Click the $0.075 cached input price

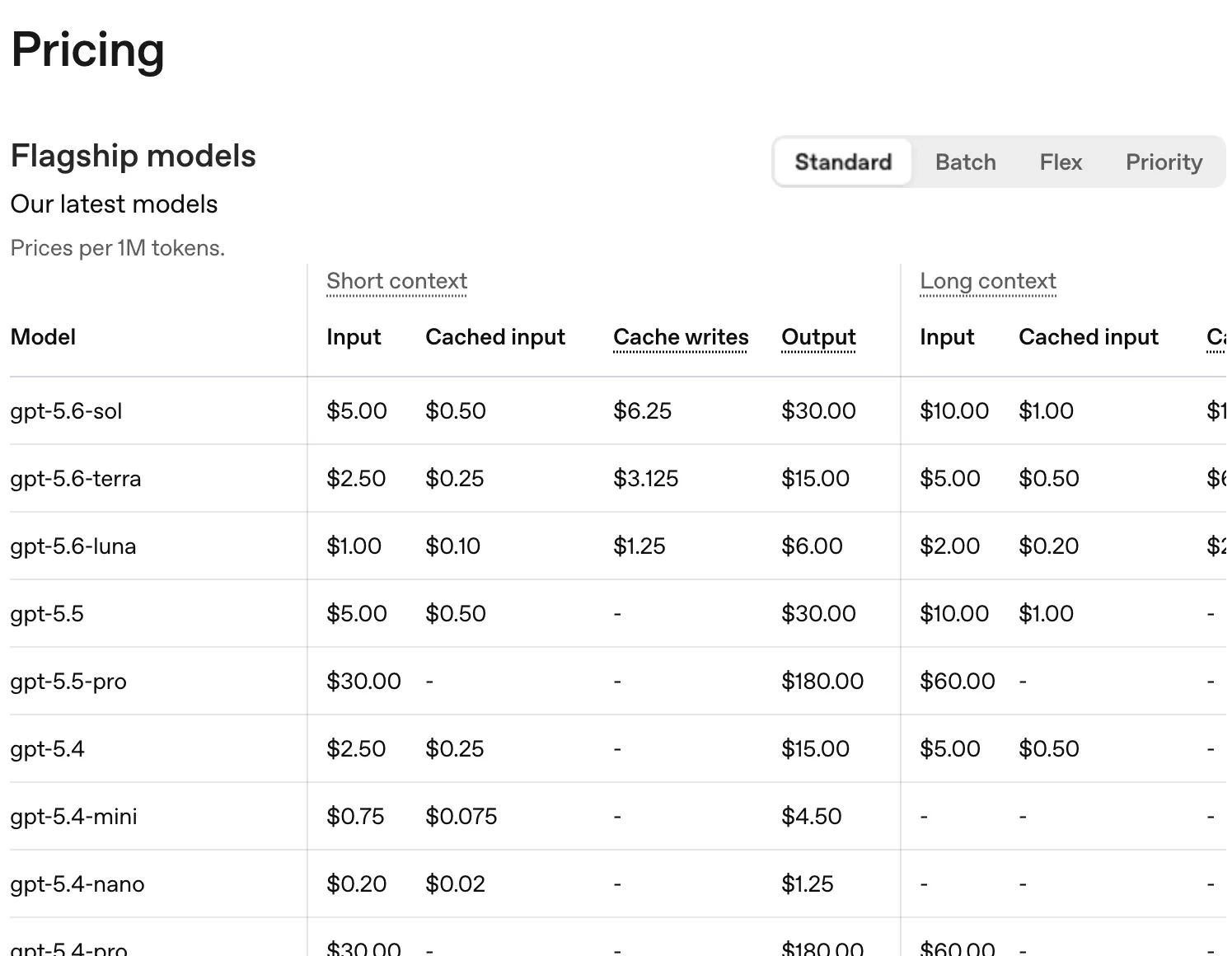coord(461,816)
